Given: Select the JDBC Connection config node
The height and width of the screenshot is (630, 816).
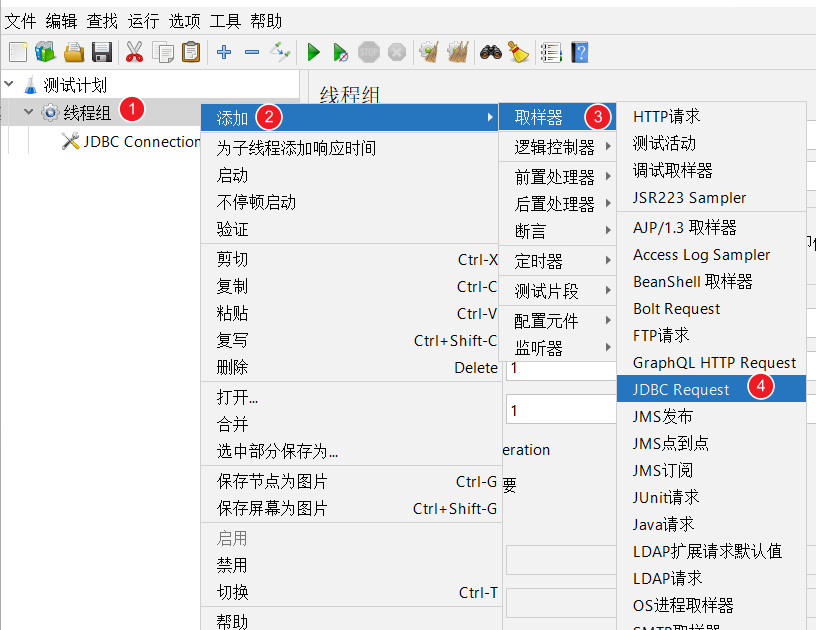Looking at the screenshot, I should click(x=130, y=142).
